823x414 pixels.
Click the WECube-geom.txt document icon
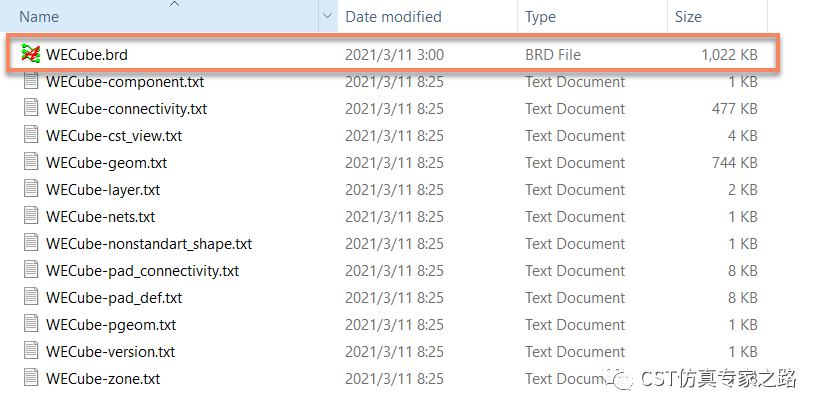pos(30,163)
